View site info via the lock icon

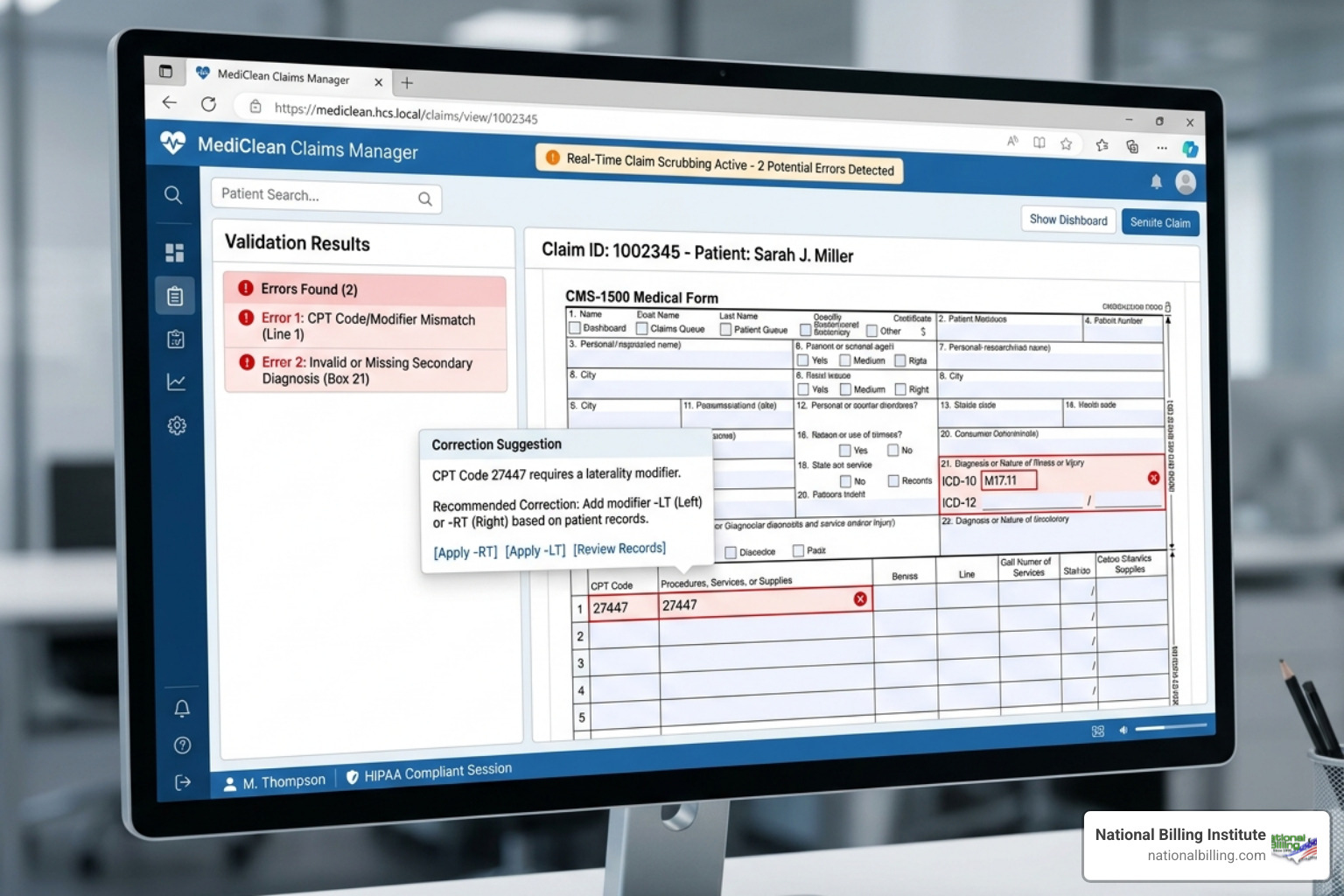[x=255, y=107]
